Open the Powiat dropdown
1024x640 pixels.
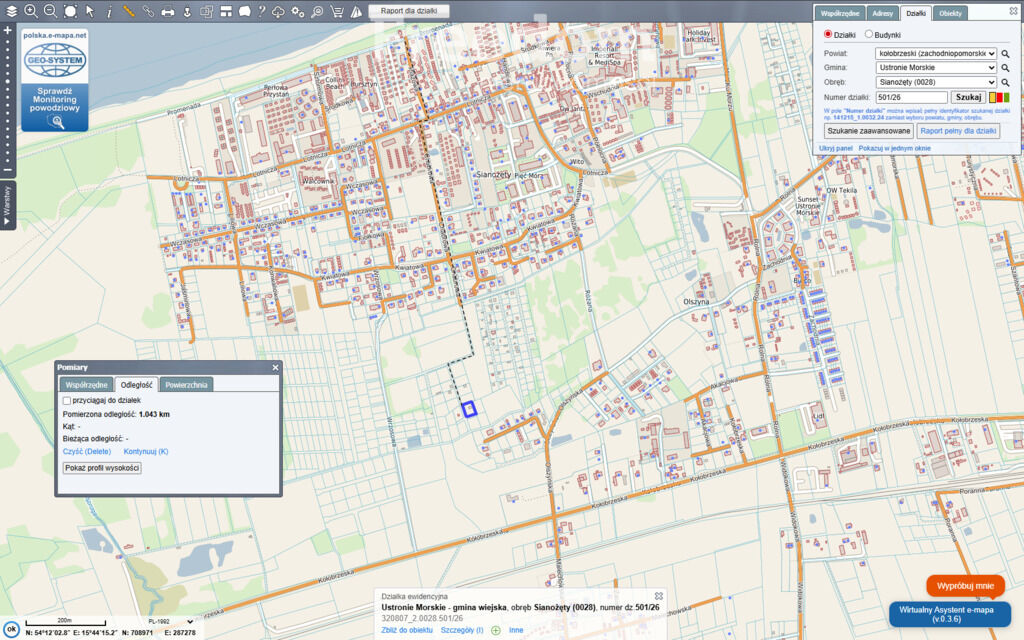(935, 53)
